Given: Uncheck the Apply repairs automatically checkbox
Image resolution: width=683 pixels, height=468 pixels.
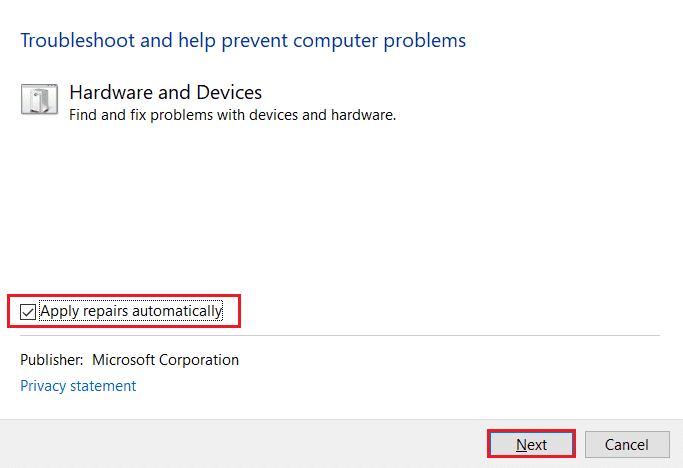Looking at the screenshot, I should tap(28, 312).
